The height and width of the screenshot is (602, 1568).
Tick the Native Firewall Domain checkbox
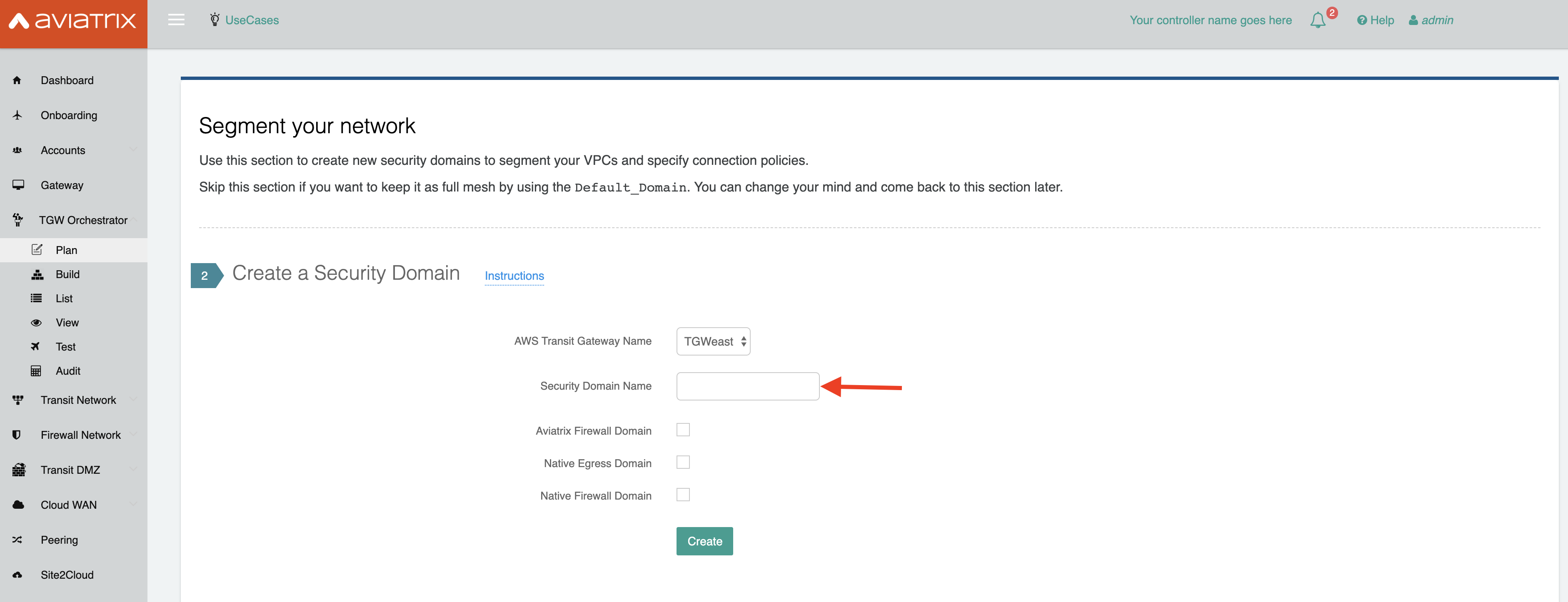683,495
